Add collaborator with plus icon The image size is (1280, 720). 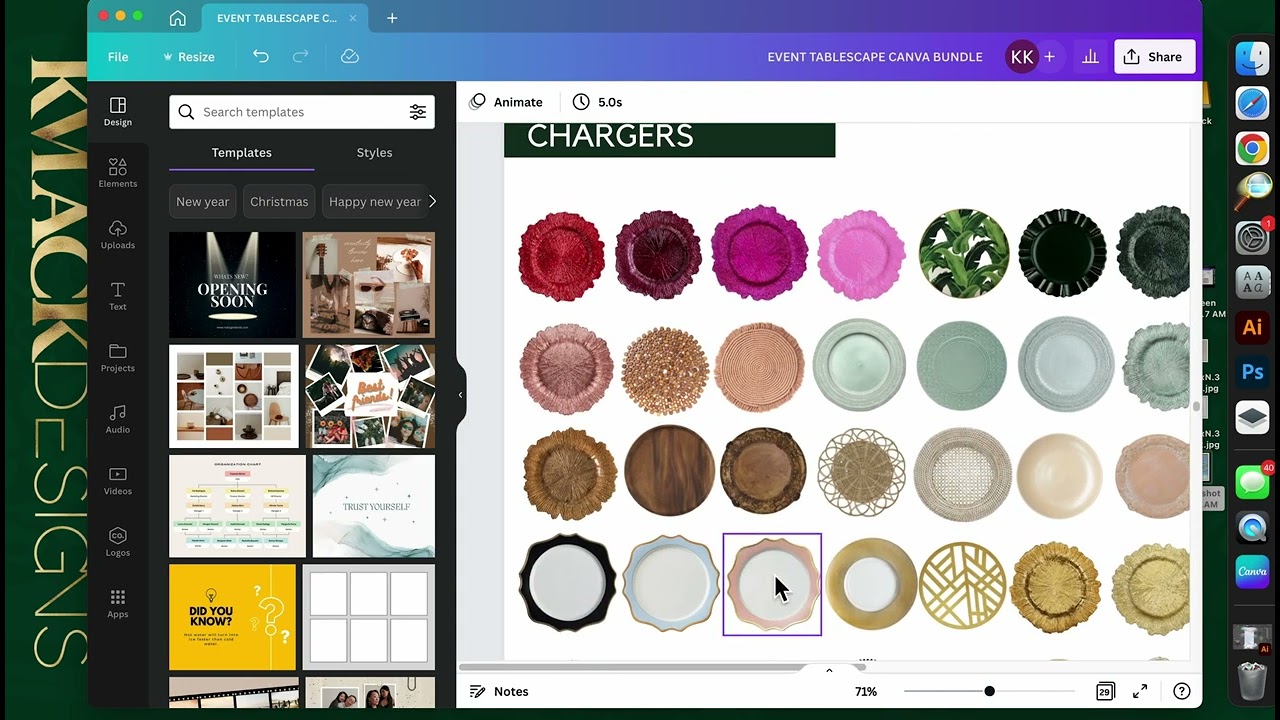(1049, 57)
